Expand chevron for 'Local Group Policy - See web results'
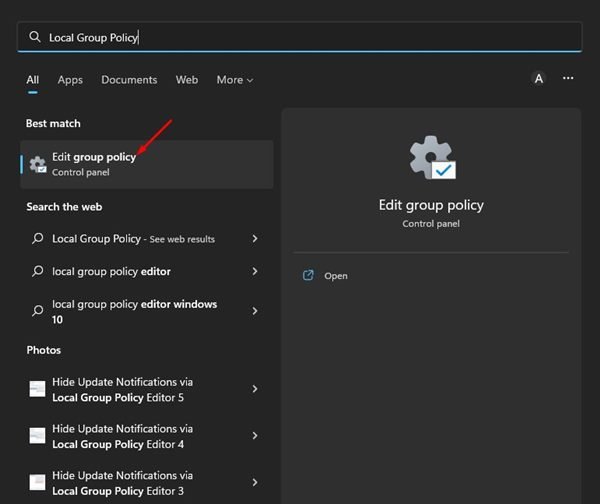This screenshot has width=600, height=504. pyautogui.click(x=255, y=239)
